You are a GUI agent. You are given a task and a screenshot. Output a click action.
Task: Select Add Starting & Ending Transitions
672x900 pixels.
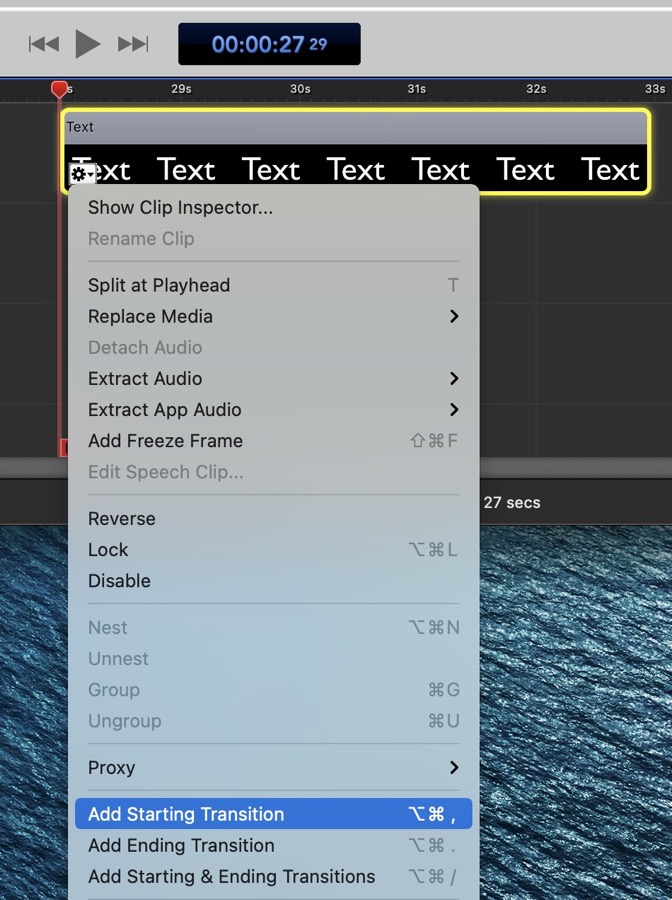[231, 877]
